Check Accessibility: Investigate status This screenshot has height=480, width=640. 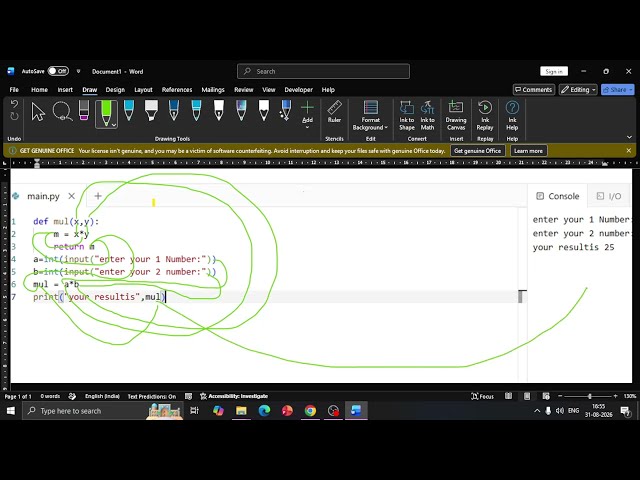coord(234,396)
